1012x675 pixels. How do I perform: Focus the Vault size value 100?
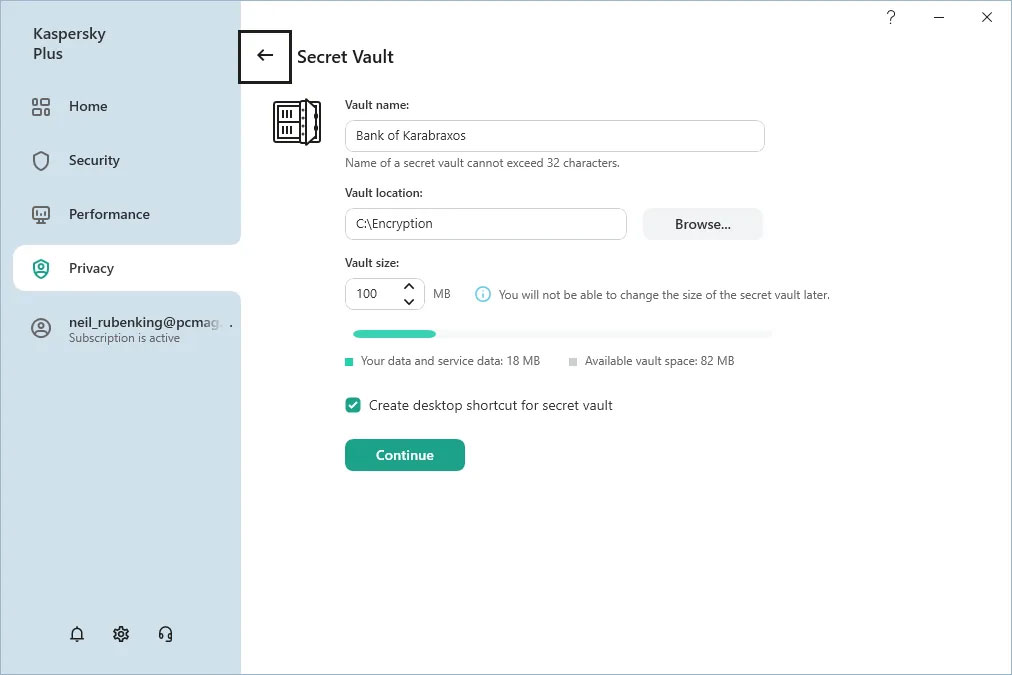coord(367,294)
